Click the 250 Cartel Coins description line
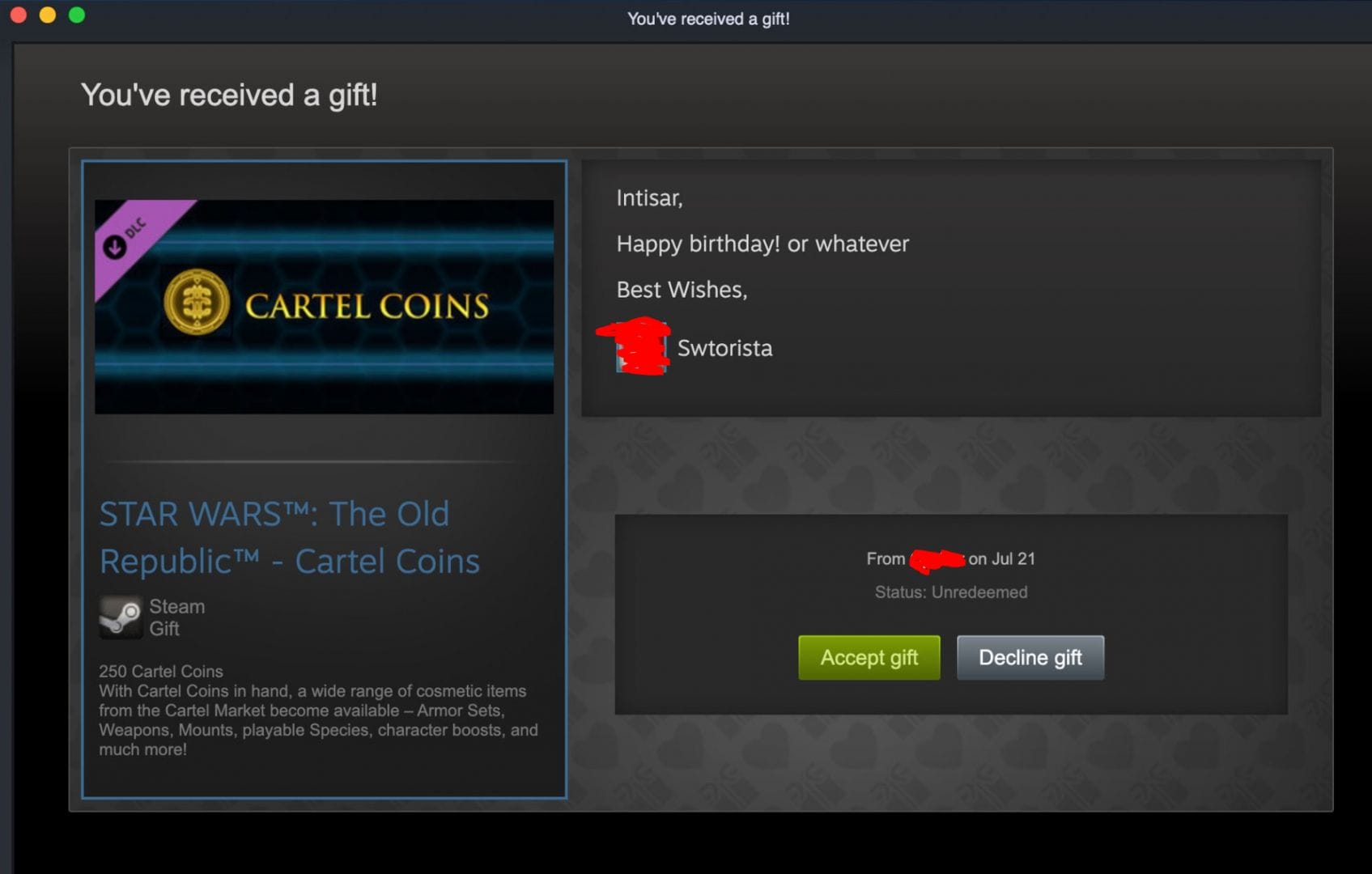The height and width of the screenshot is (874, 1372). click(x=161, y=671)
